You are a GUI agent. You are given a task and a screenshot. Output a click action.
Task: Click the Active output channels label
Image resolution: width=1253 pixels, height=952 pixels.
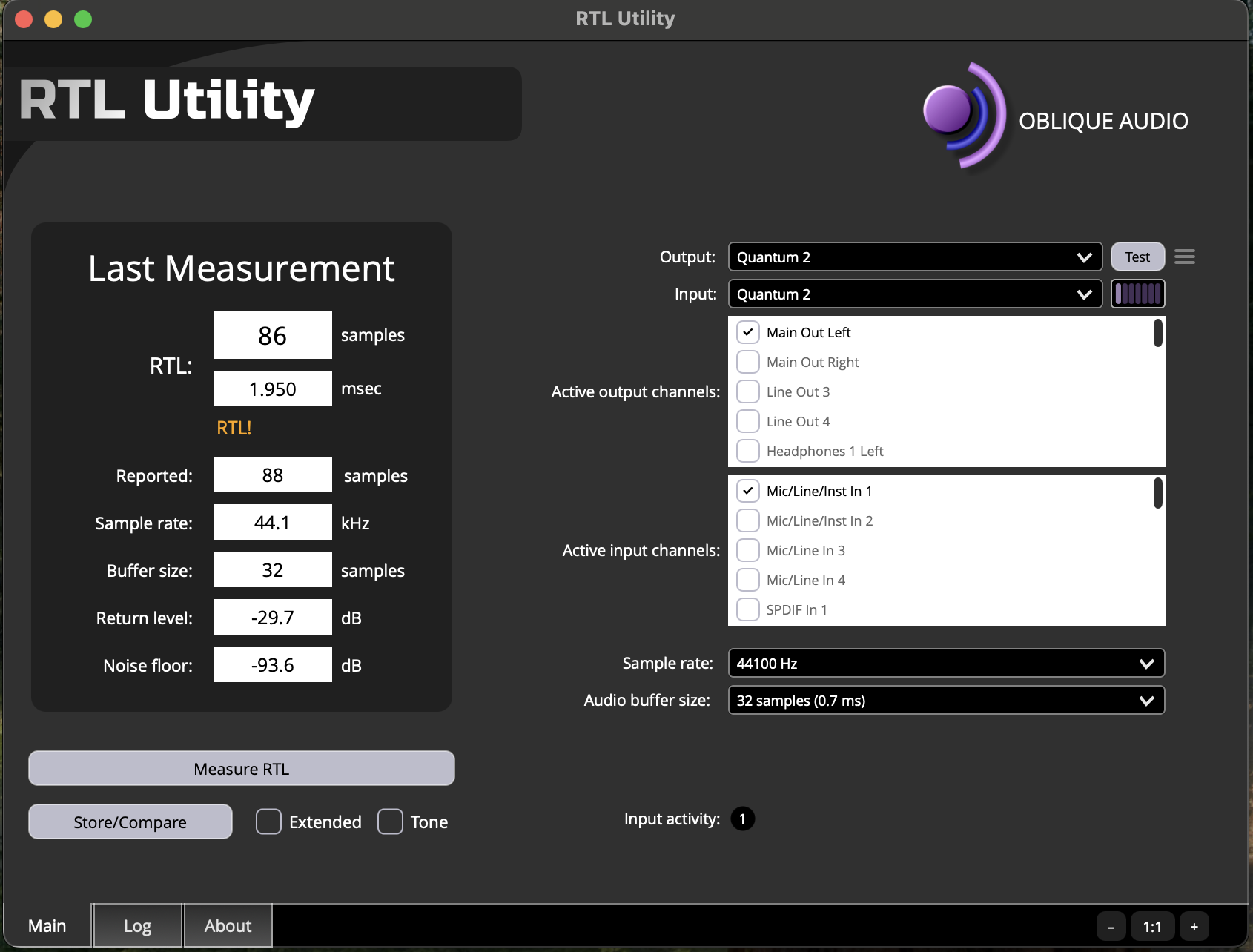click(635, 392)
